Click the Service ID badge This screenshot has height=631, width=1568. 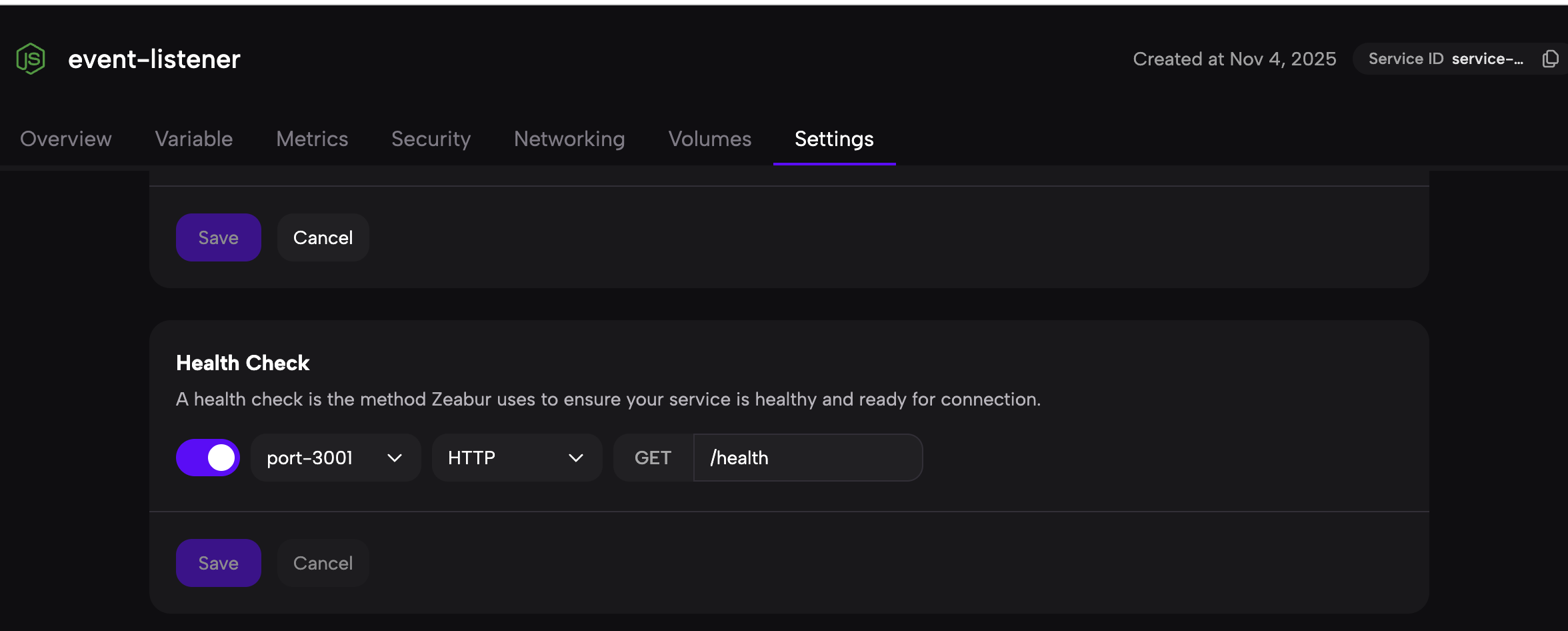pyautogui.click(x=1445, y=59)
